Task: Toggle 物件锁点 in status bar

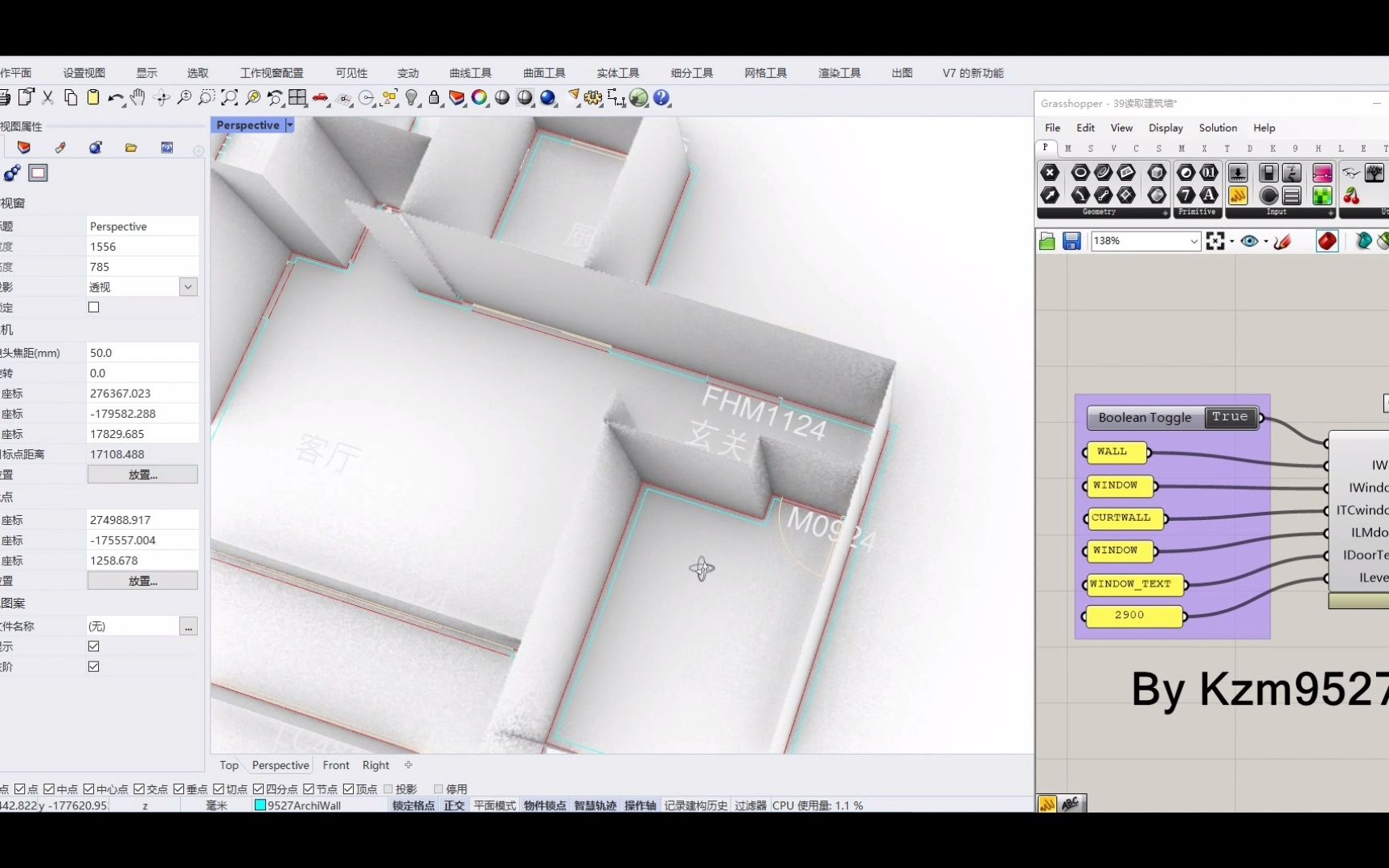Action: [x=545, y=805]
